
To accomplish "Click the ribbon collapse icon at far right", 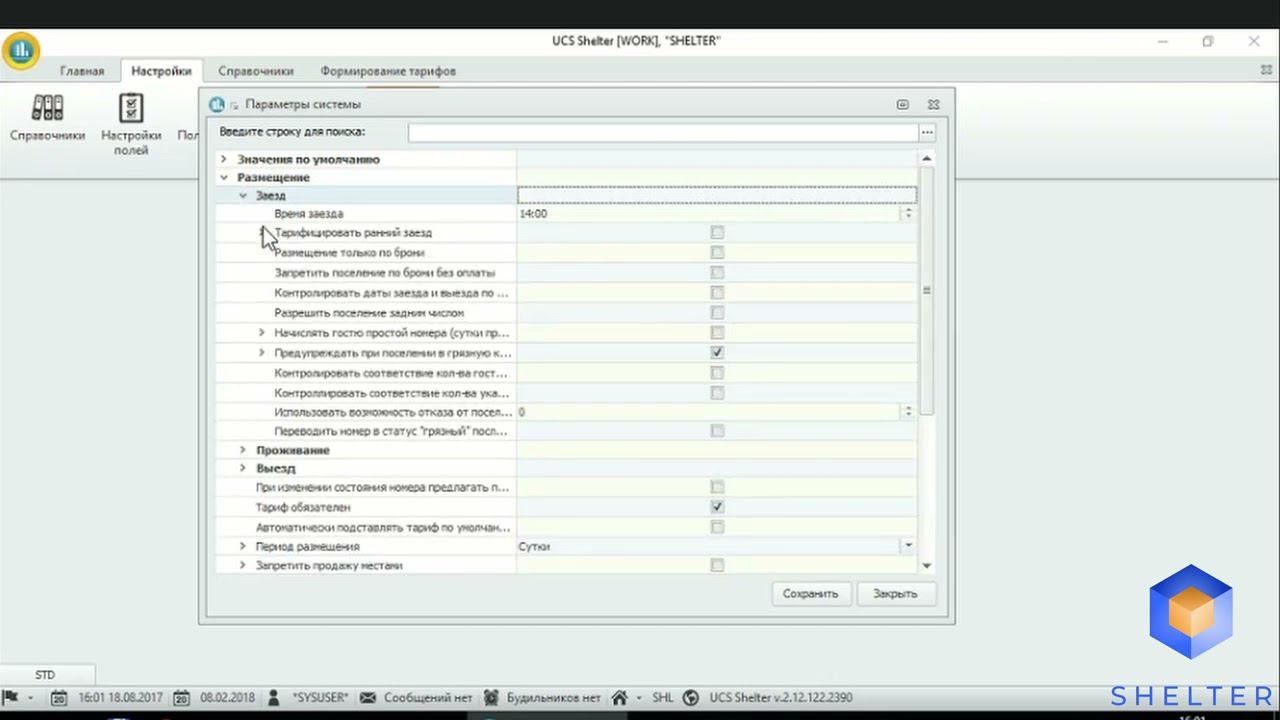I will (x=1266, y=71).
